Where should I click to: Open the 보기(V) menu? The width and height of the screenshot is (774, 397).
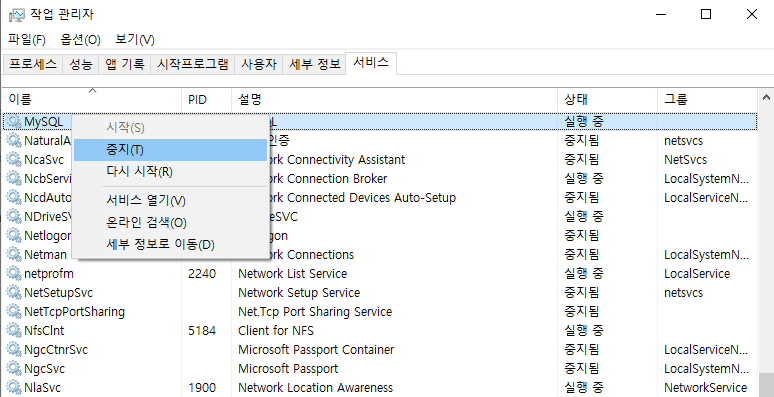point(135,40)
